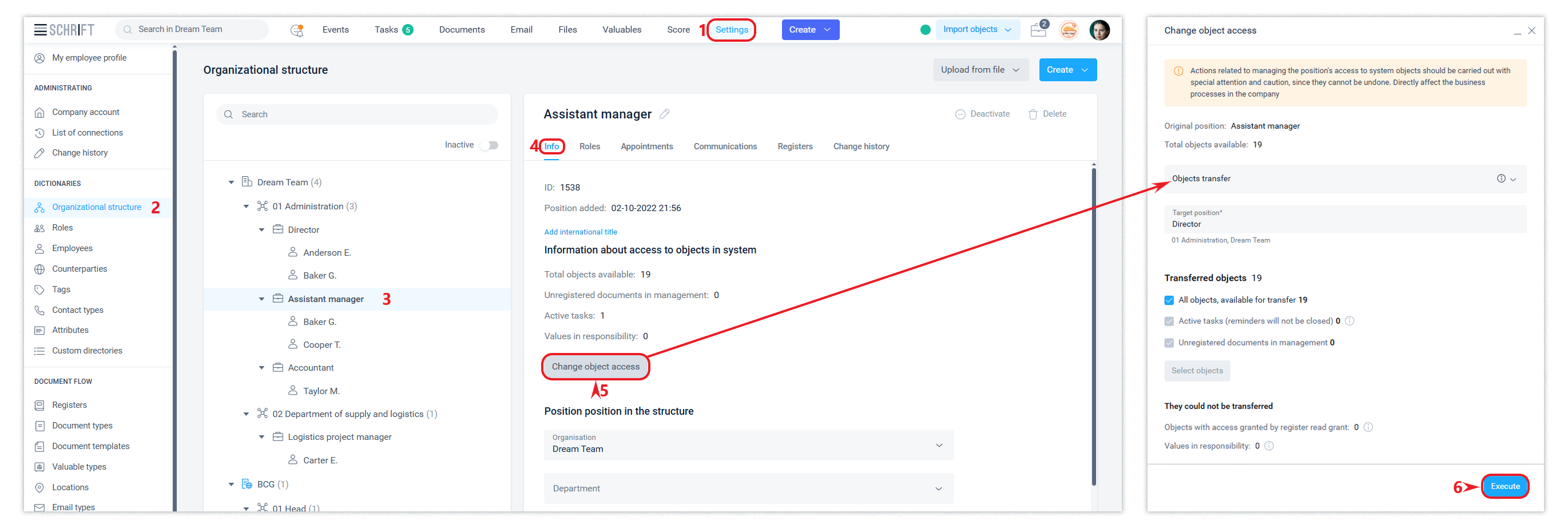Toggle the Inactive switch on
This screenshot has height=532, width=1568.
(x=489, y=145)
